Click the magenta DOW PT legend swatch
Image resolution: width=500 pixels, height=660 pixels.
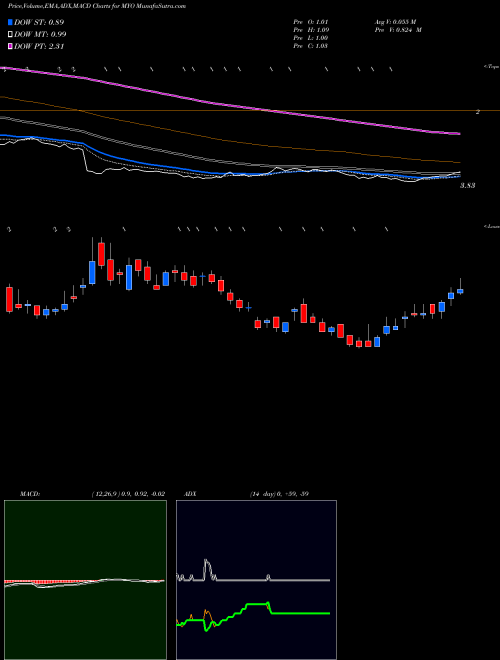pyautogui.click(x=11, y=46)
